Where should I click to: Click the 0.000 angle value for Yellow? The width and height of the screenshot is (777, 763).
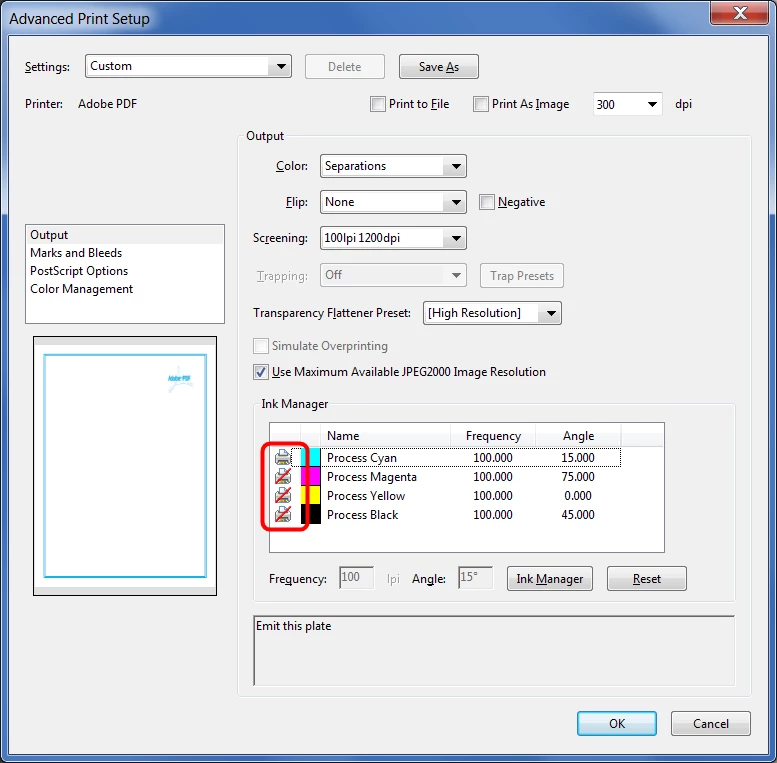click(x=578, y=495)
